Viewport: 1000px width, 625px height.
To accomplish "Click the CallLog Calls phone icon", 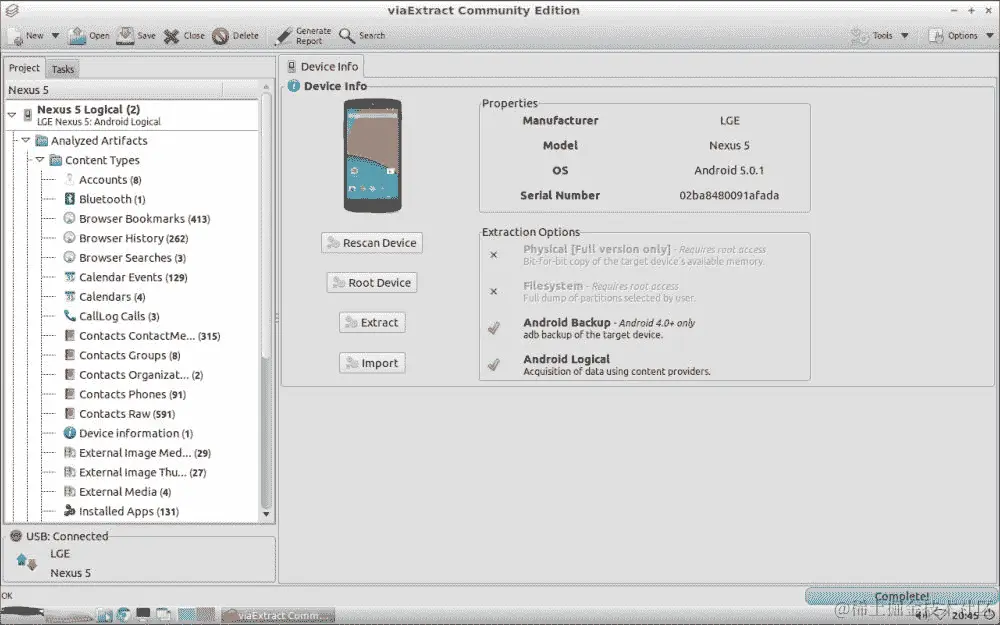I will click(x=70, y=316).
